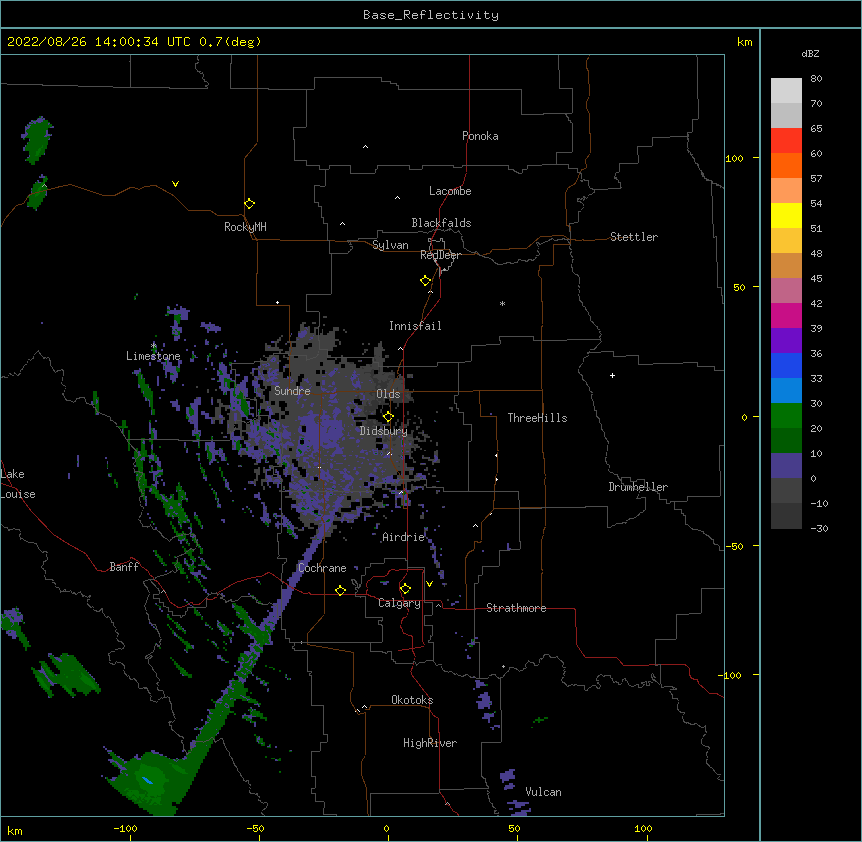Click the white asterisk marker east of Innisfail
The image size is (862, 842).
pyautogui.click(x=502, y=303)
